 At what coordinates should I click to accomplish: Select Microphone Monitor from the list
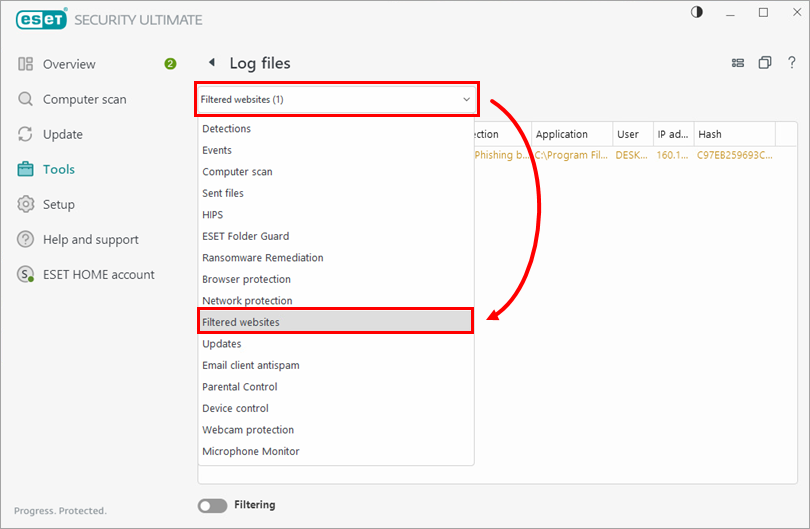coord(250,451)
